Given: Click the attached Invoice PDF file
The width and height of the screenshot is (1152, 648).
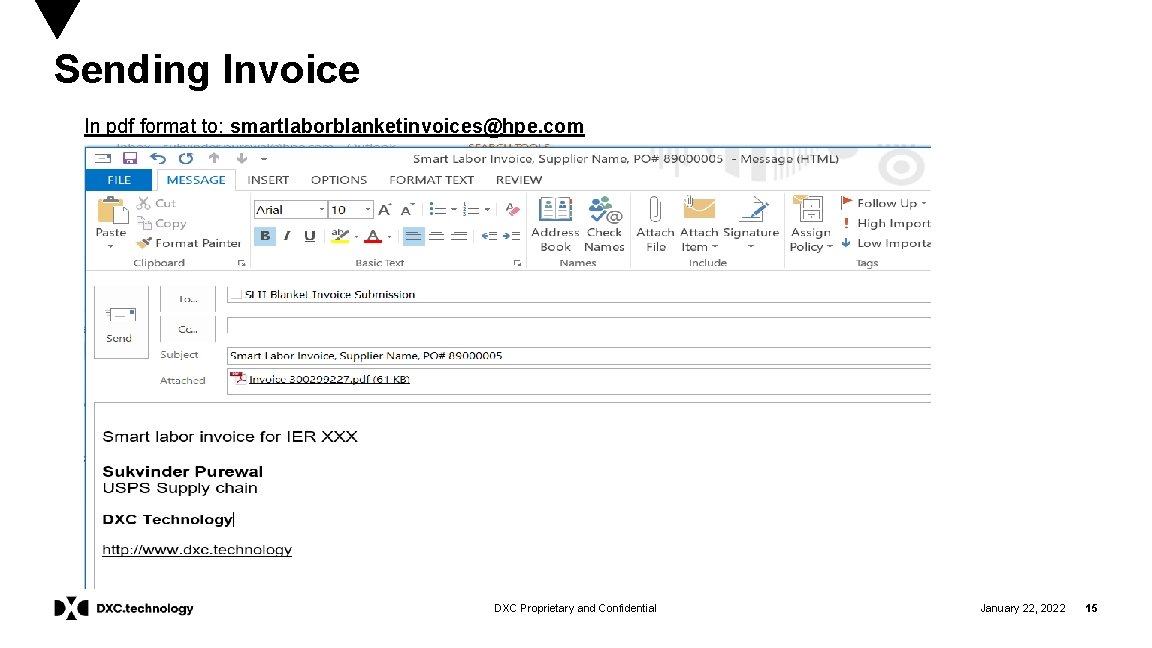Looking at the screenshot, I should (x=320, y=379).
